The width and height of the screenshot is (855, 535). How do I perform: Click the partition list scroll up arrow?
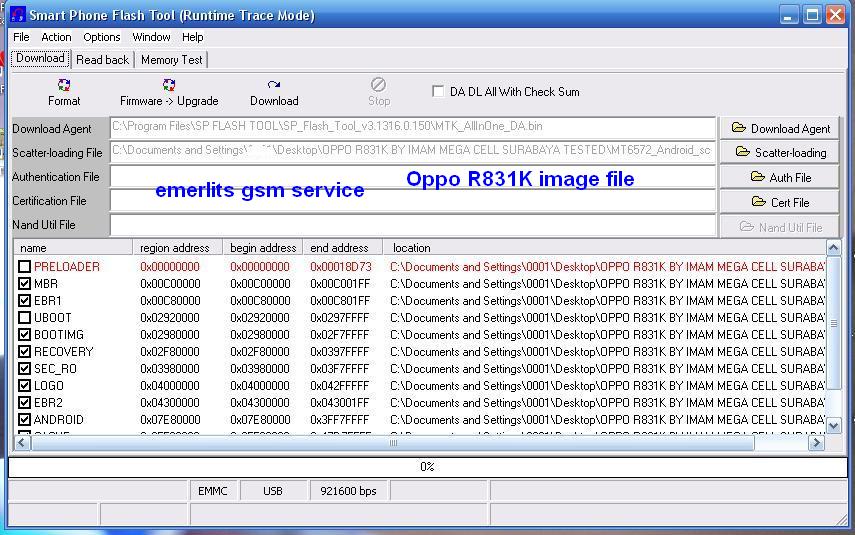click(833, 248)
